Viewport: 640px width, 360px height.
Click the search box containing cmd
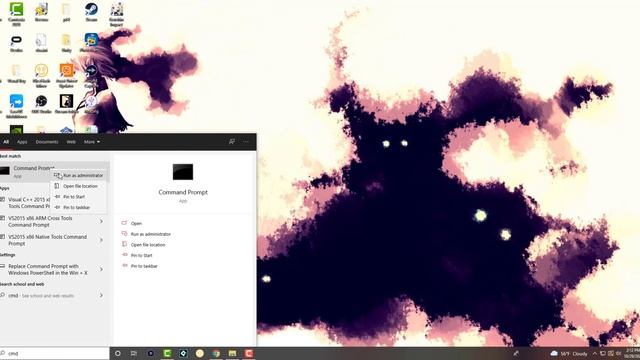point(55,353)
